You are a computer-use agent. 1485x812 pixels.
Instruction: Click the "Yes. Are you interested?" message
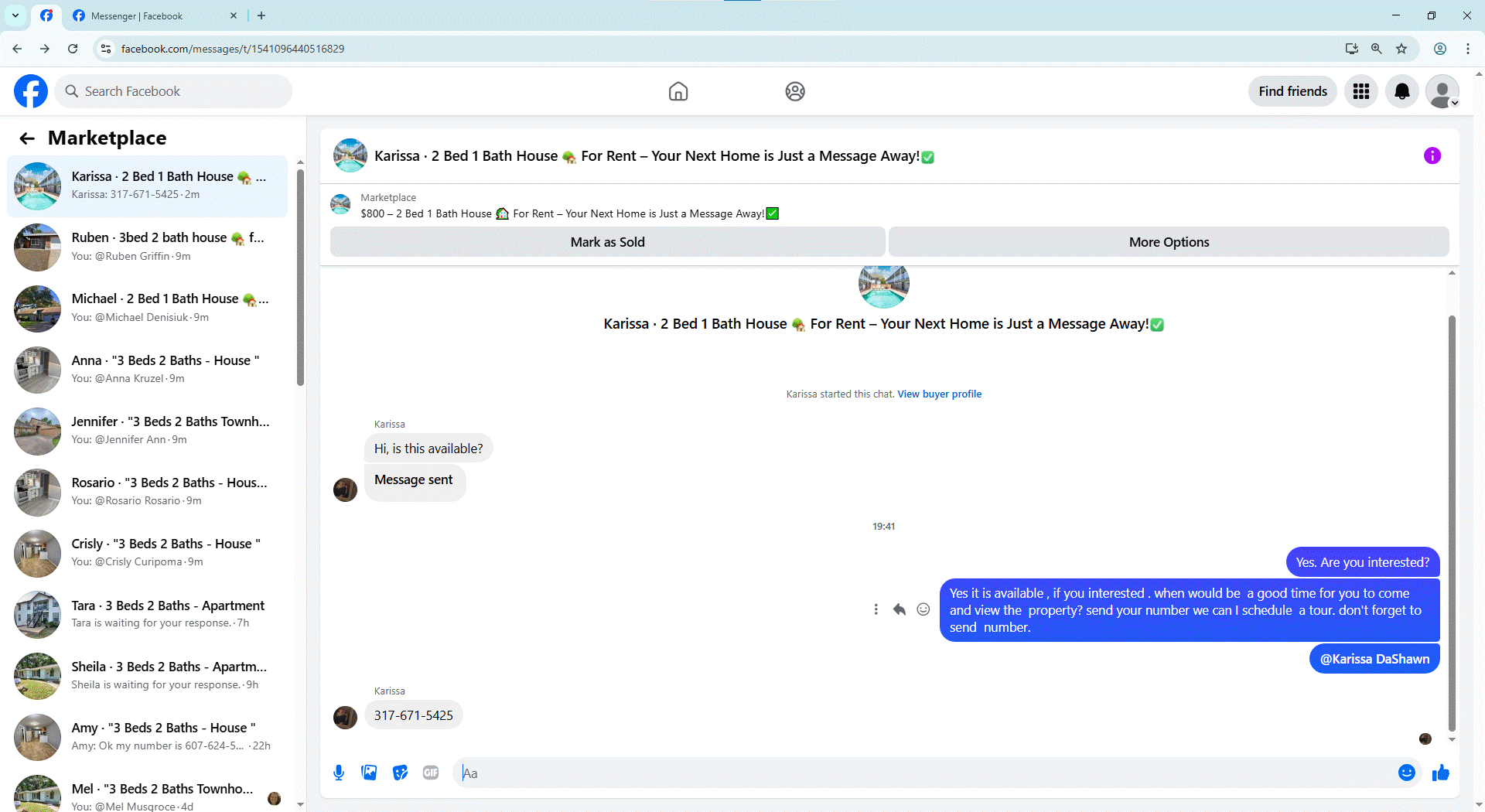click(1363, 562)
